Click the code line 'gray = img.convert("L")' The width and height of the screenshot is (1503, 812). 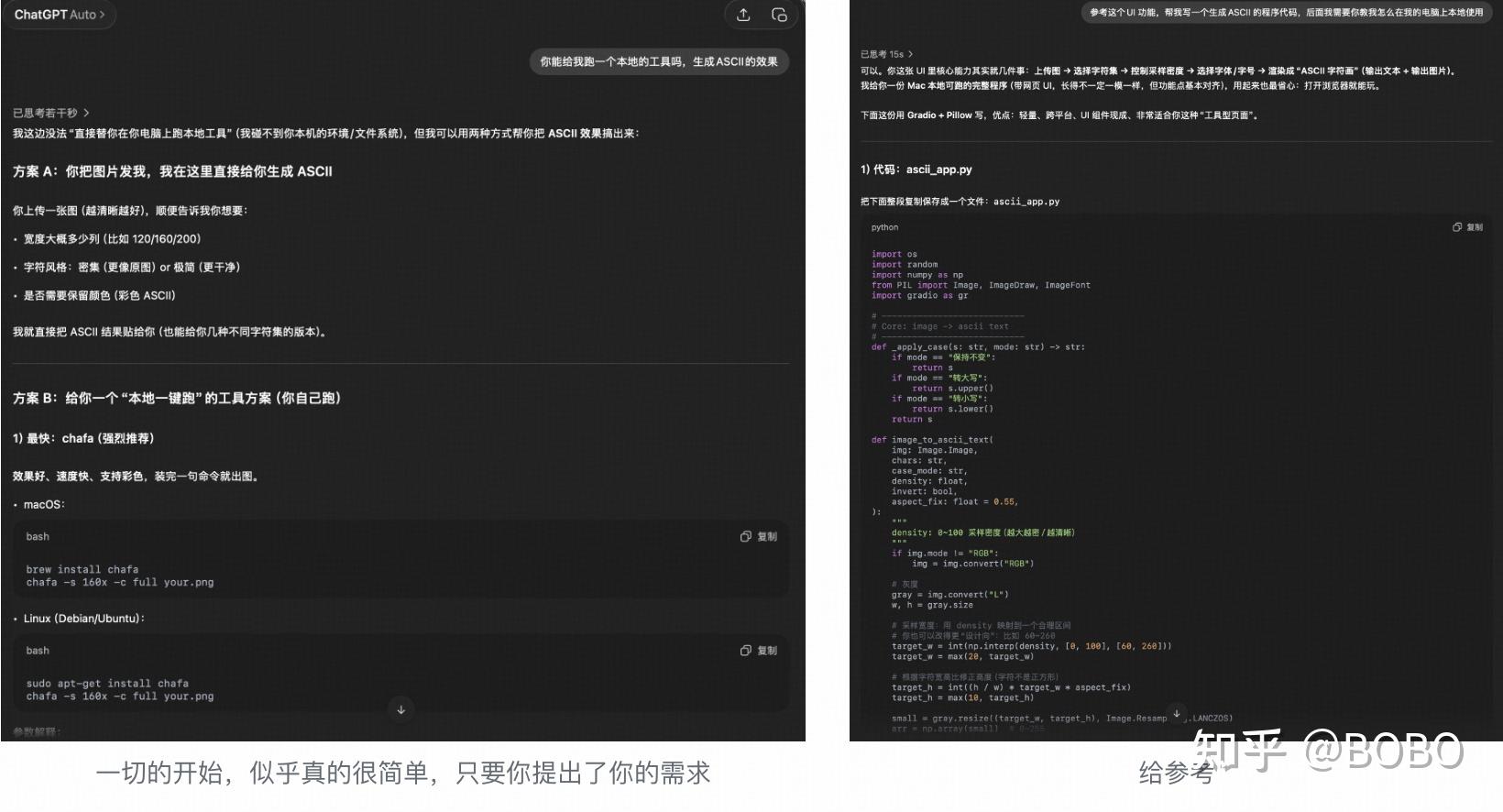pos(950,595)
